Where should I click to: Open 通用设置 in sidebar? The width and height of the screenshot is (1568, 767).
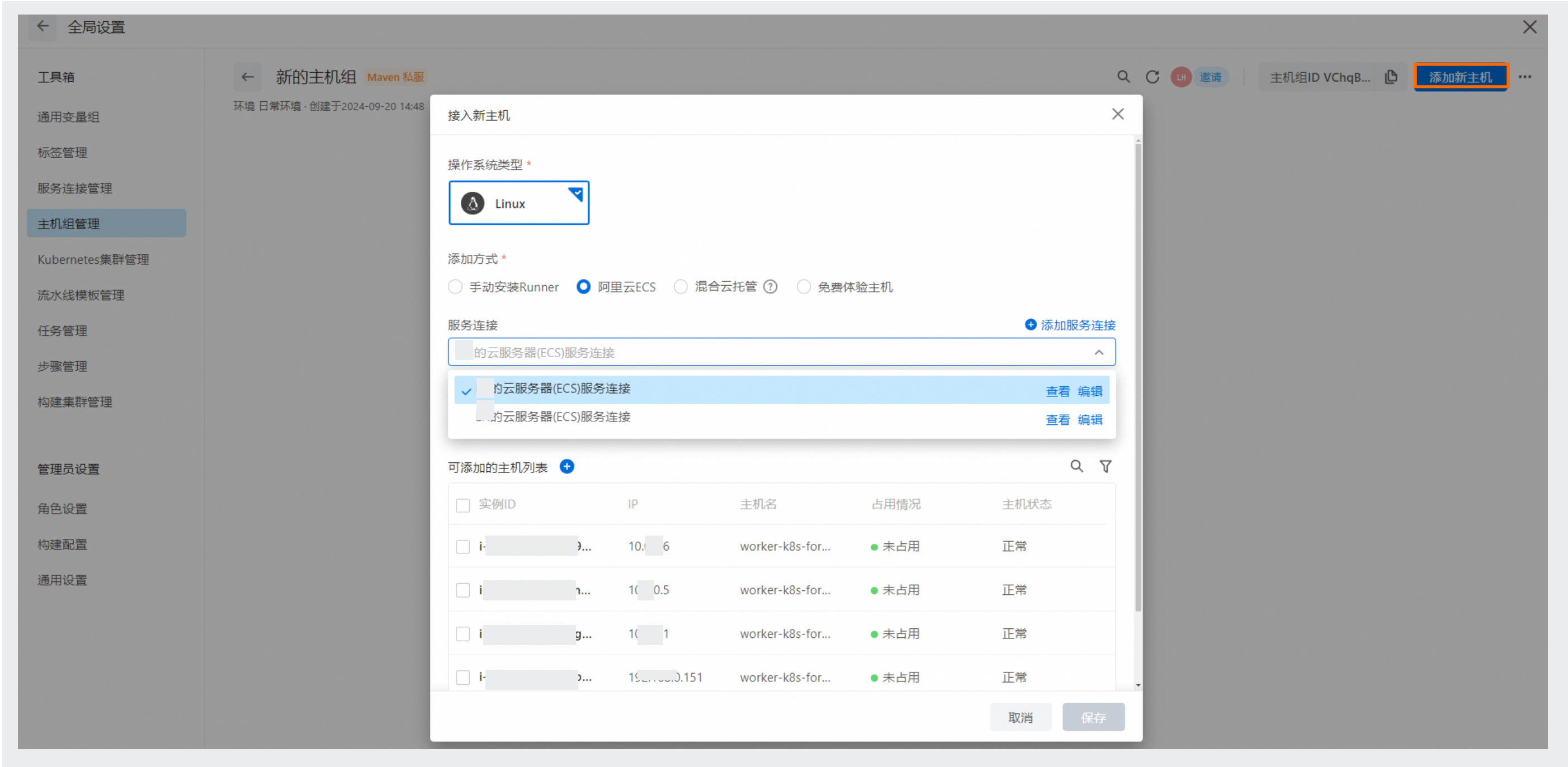pos(62,580)
